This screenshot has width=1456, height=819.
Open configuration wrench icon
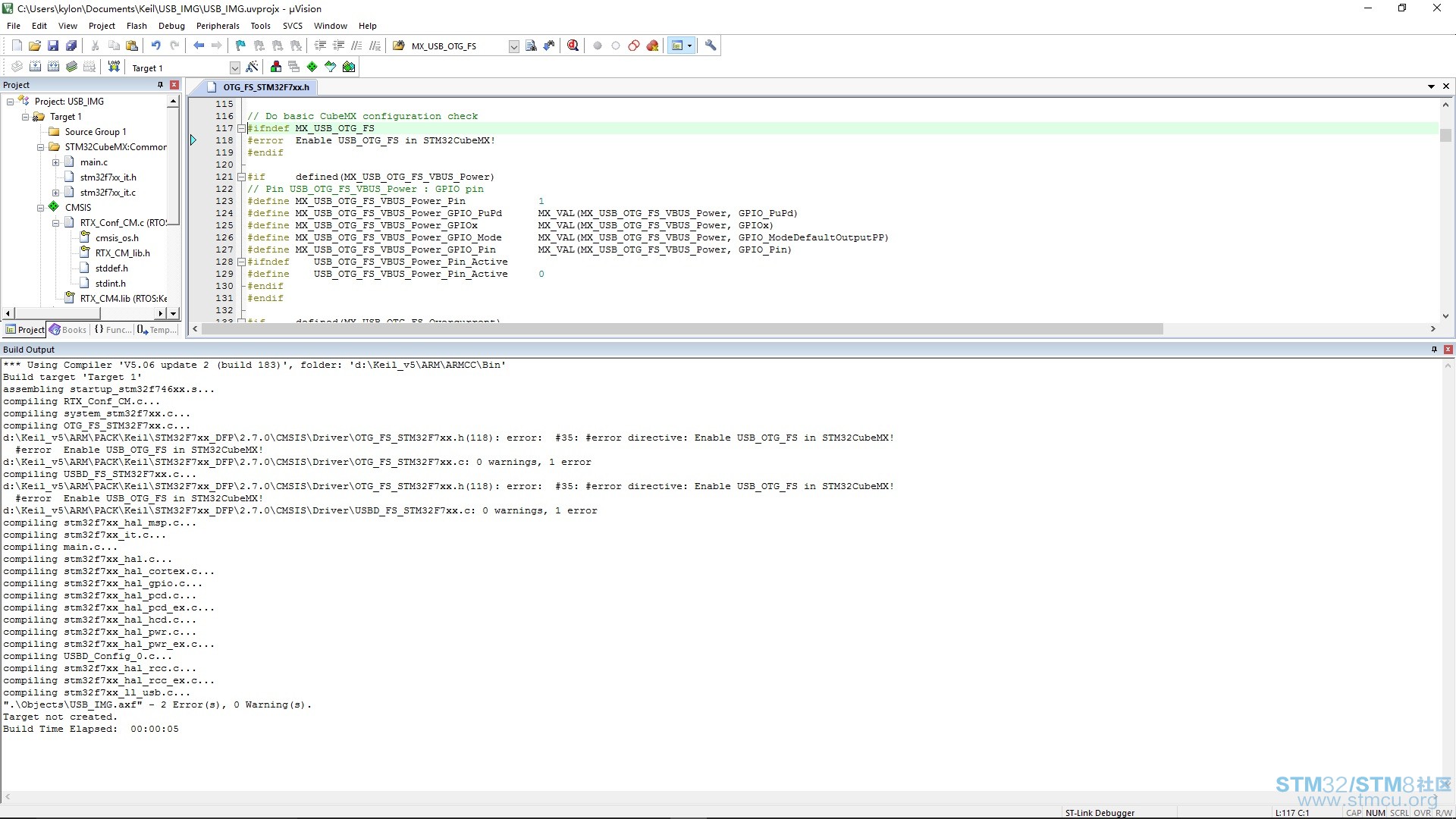711,45
